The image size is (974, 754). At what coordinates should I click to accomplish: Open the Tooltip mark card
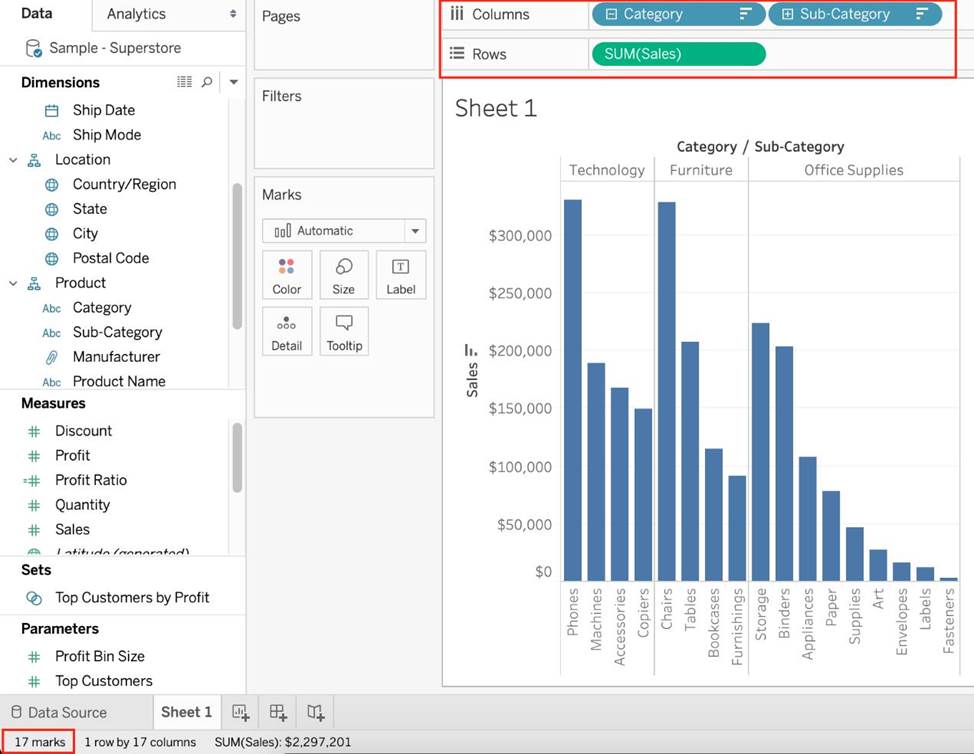[343, 332]
